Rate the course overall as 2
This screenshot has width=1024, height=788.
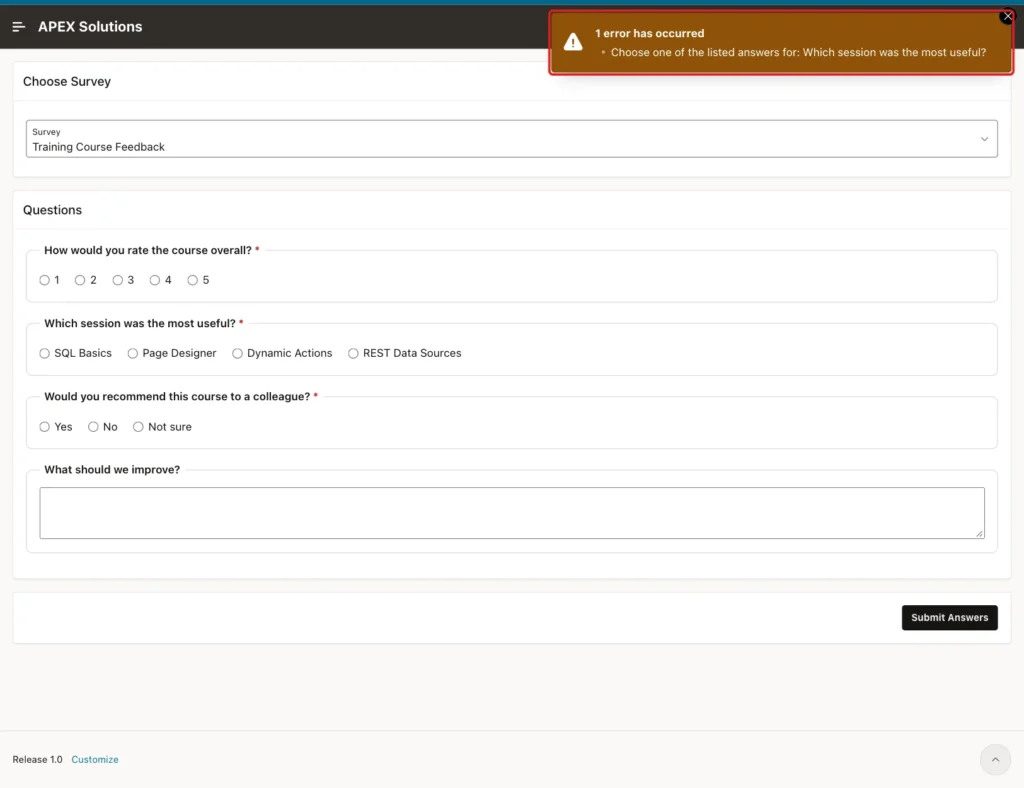pos(80,280)
